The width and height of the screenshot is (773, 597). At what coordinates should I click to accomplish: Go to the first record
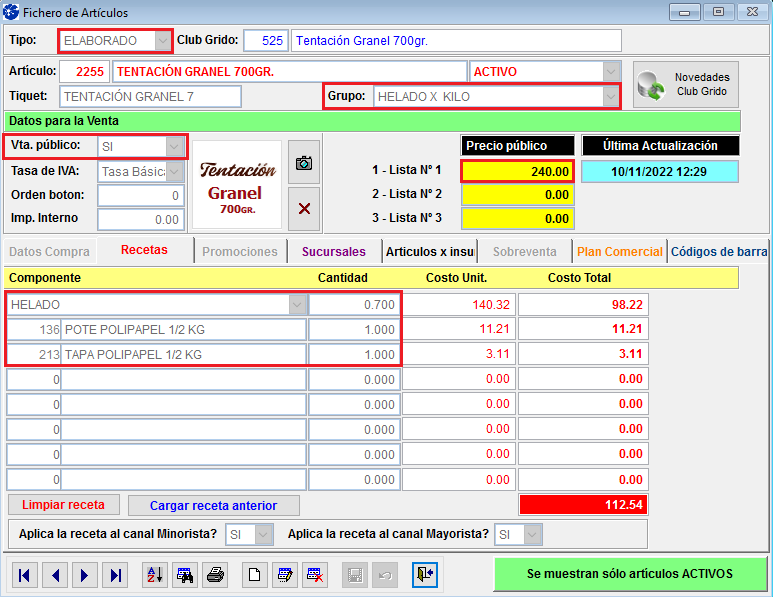25,575
